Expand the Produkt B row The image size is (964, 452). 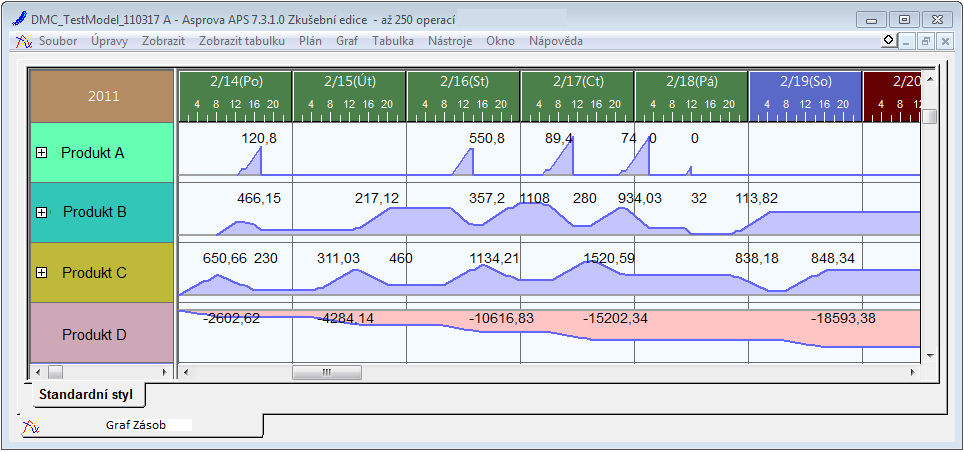tap(41, 212)
